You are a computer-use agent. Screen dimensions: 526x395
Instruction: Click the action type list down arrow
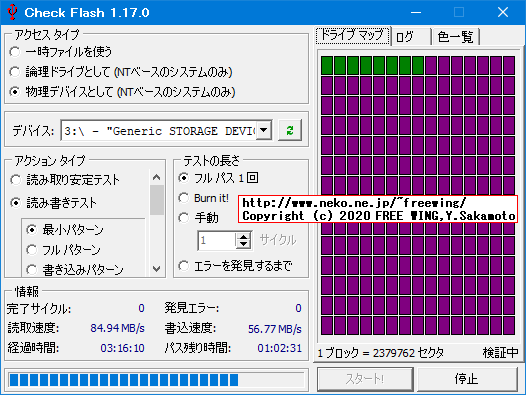coord(156,269)
